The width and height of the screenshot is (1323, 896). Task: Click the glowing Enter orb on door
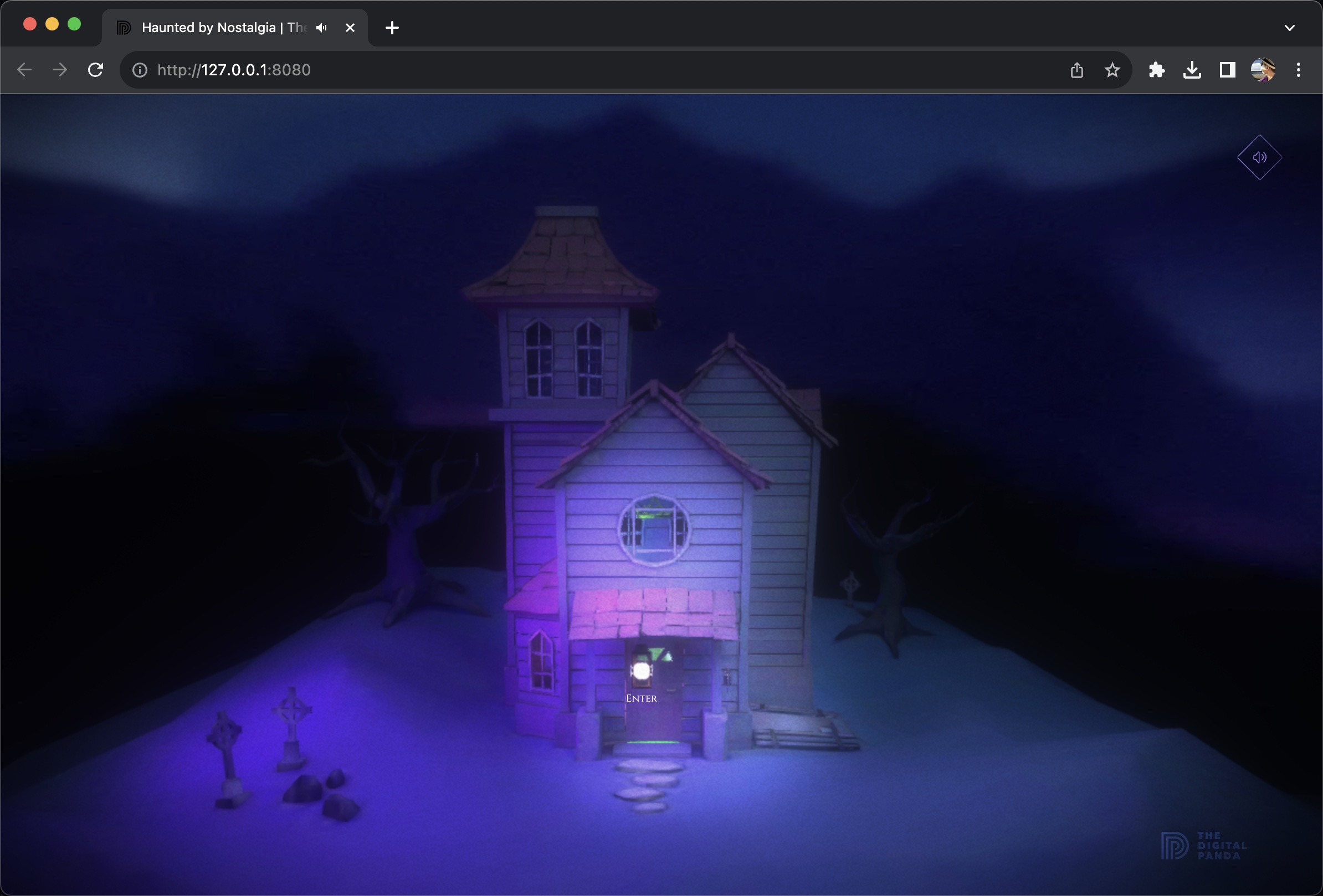tap(642, 671)
